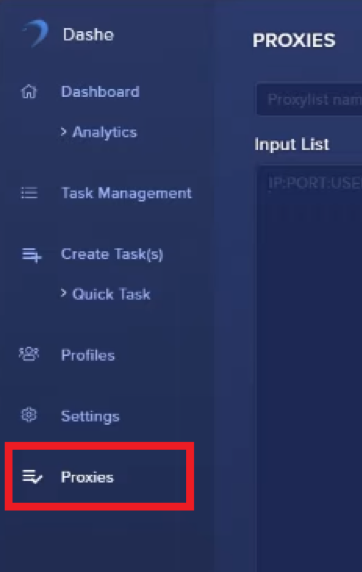This screenshot has width=362, height=572.
Task: Select the Profiles menu label
Action: 88,355
